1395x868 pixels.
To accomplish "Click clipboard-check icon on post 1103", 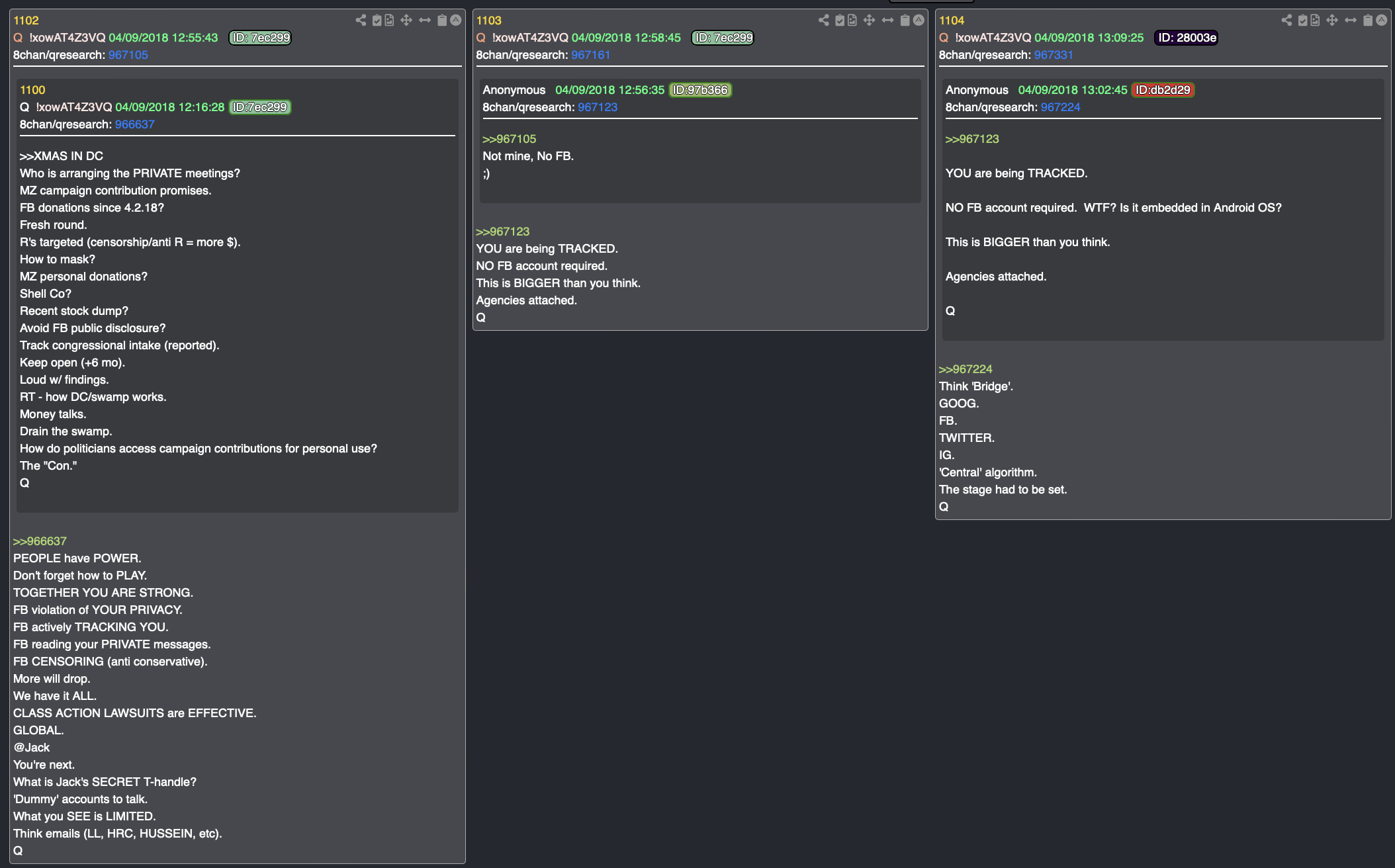I will [840, 21].
